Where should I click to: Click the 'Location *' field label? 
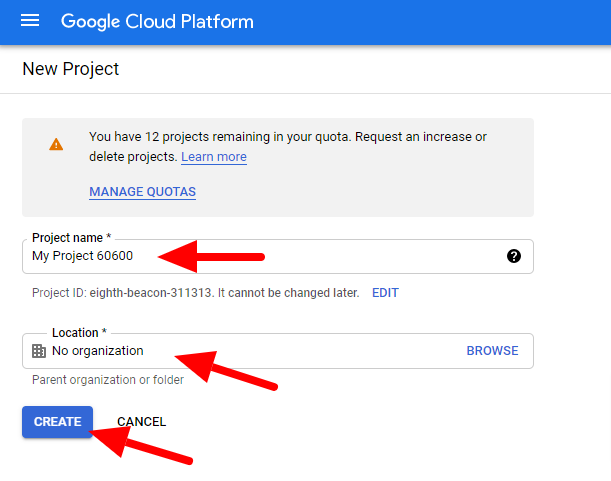tap(78, 333)
